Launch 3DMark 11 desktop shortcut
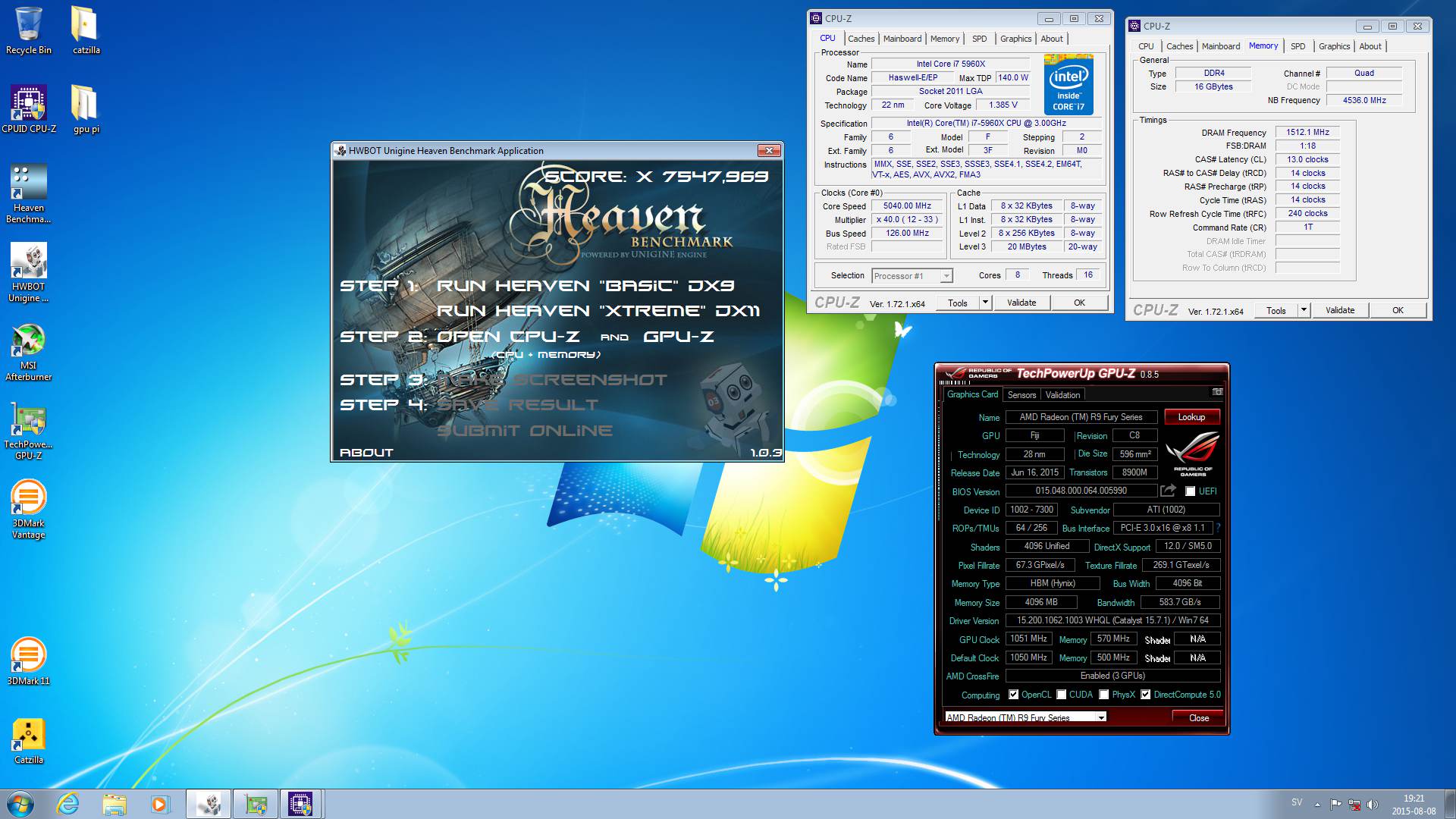1456x819 pixels. tap(29, 661)
